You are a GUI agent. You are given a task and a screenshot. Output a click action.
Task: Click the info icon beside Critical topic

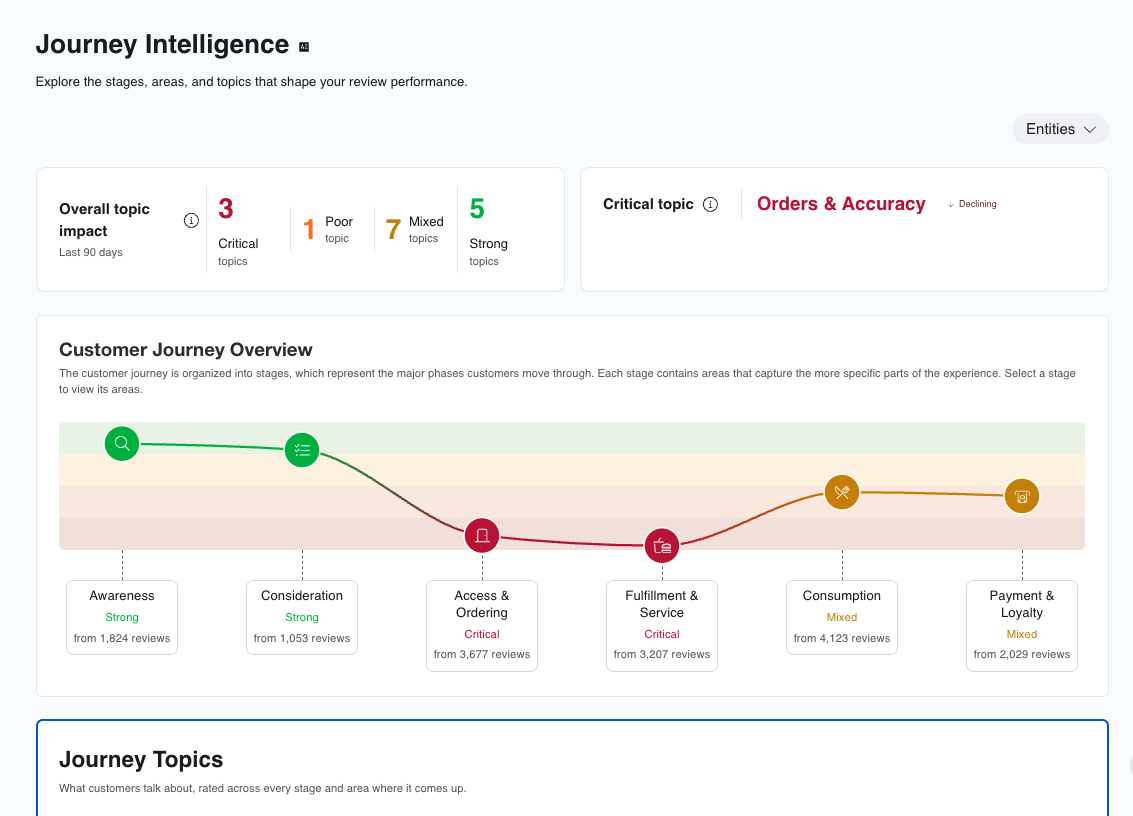click(x=710, y=205)
